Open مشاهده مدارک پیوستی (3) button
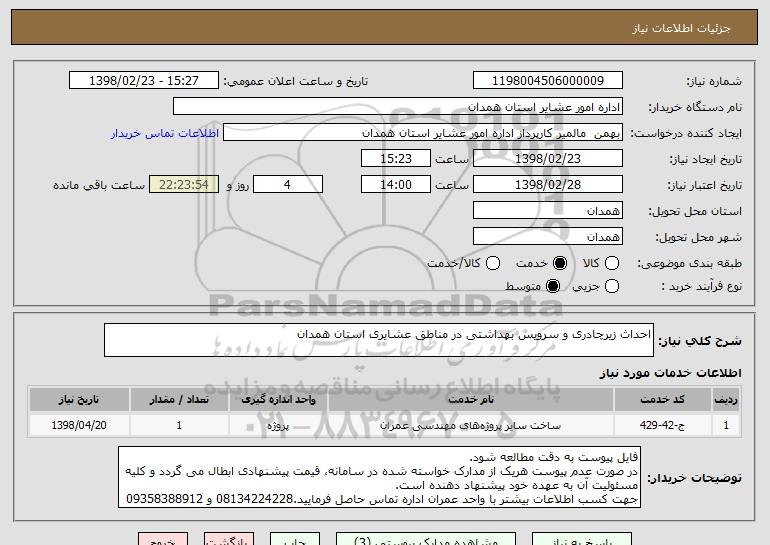 [x=425, y=539]
